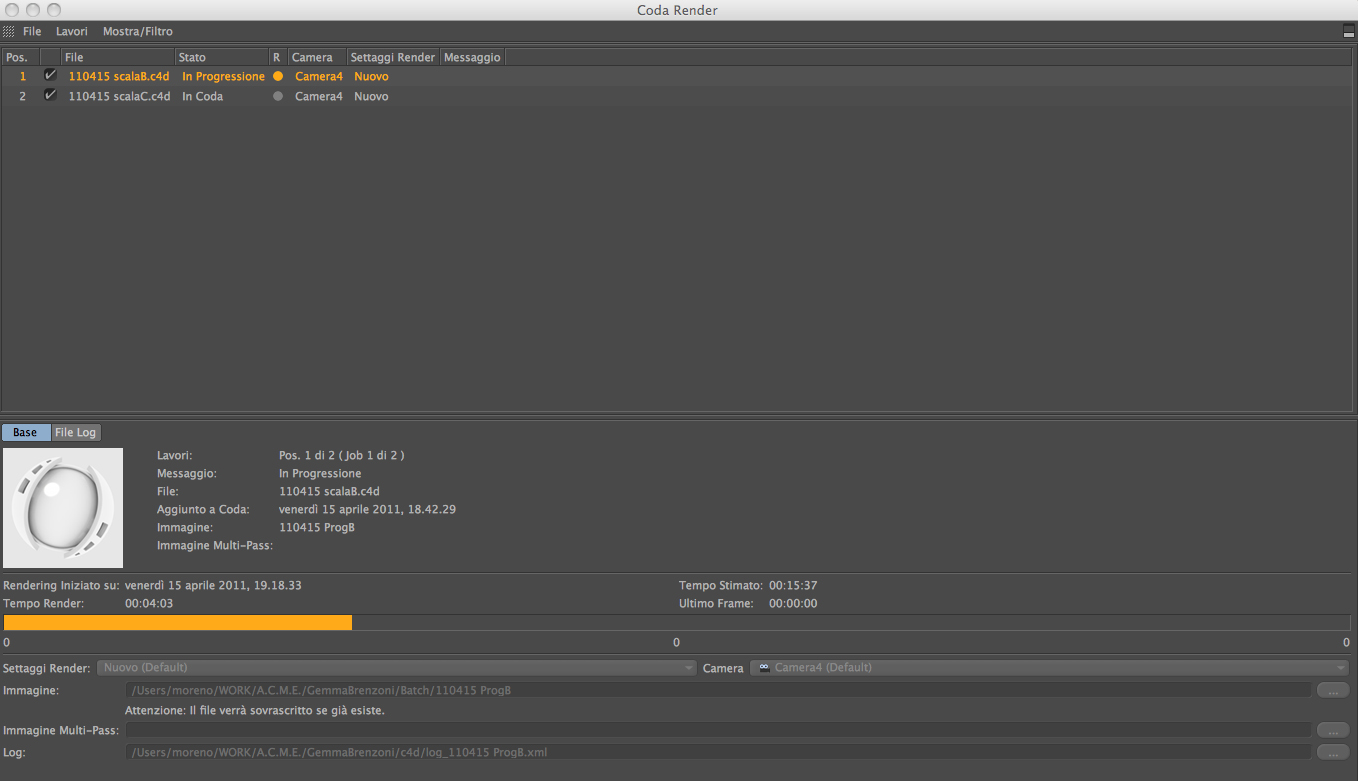The image size is (1358, 781).
Task: Uncheck the 110415 scalaB.c4d job checkbox
Action: click(x=50, y=75)
